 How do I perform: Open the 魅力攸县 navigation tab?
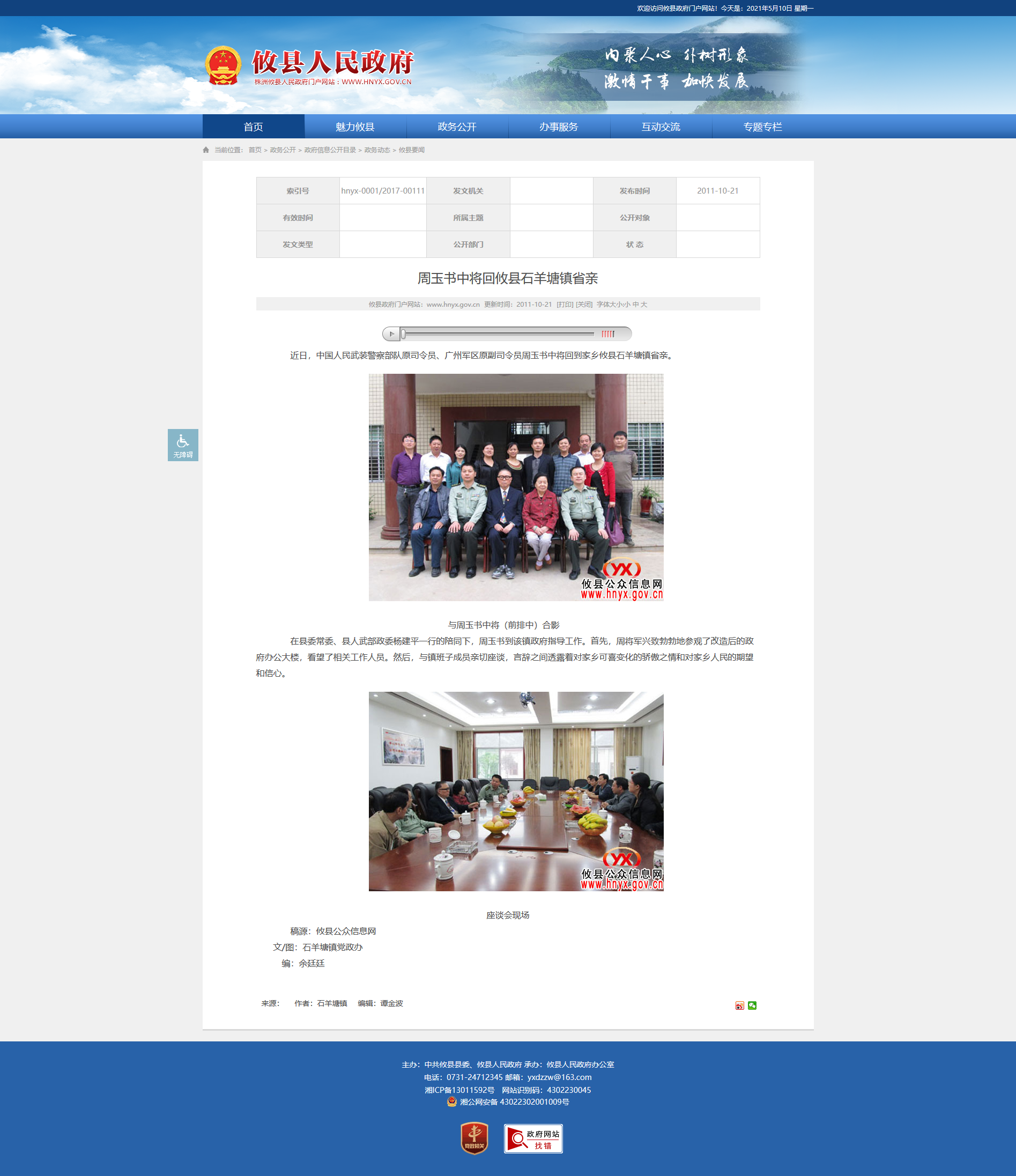click(x=355, y=127)
